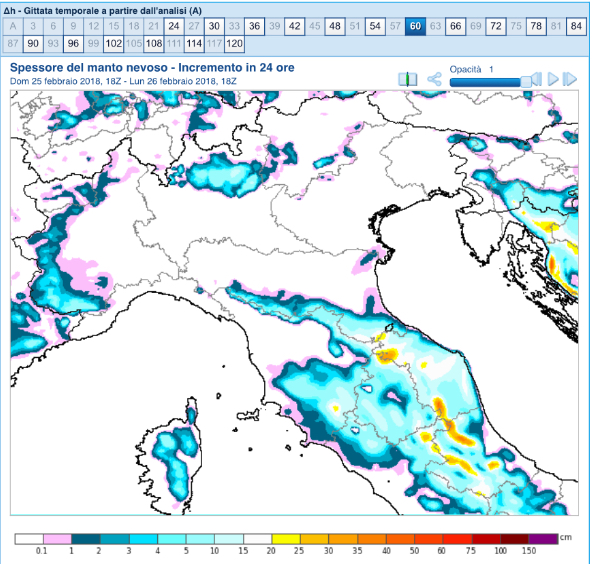Select forecast hour 24
This screenshot has width=613, height=564.
174,26
